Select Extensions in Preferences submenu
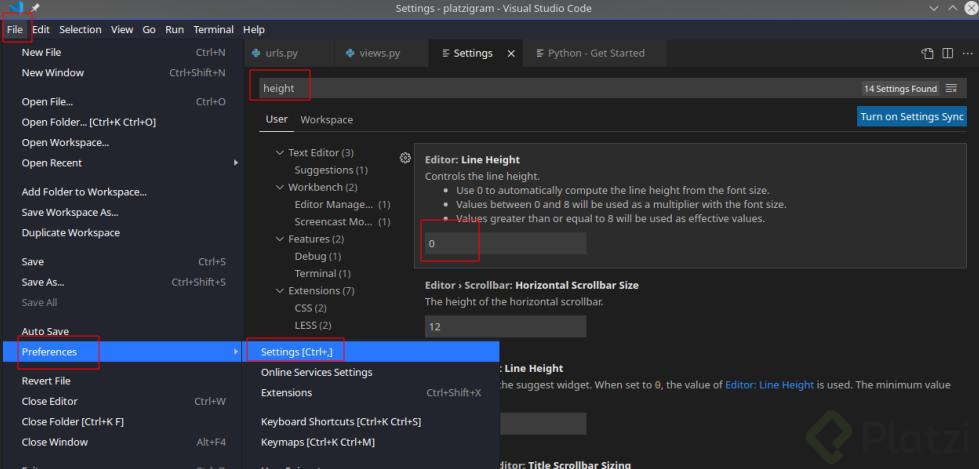The height and width of the screenshot is (469, 979). click(x=371, y=392)
